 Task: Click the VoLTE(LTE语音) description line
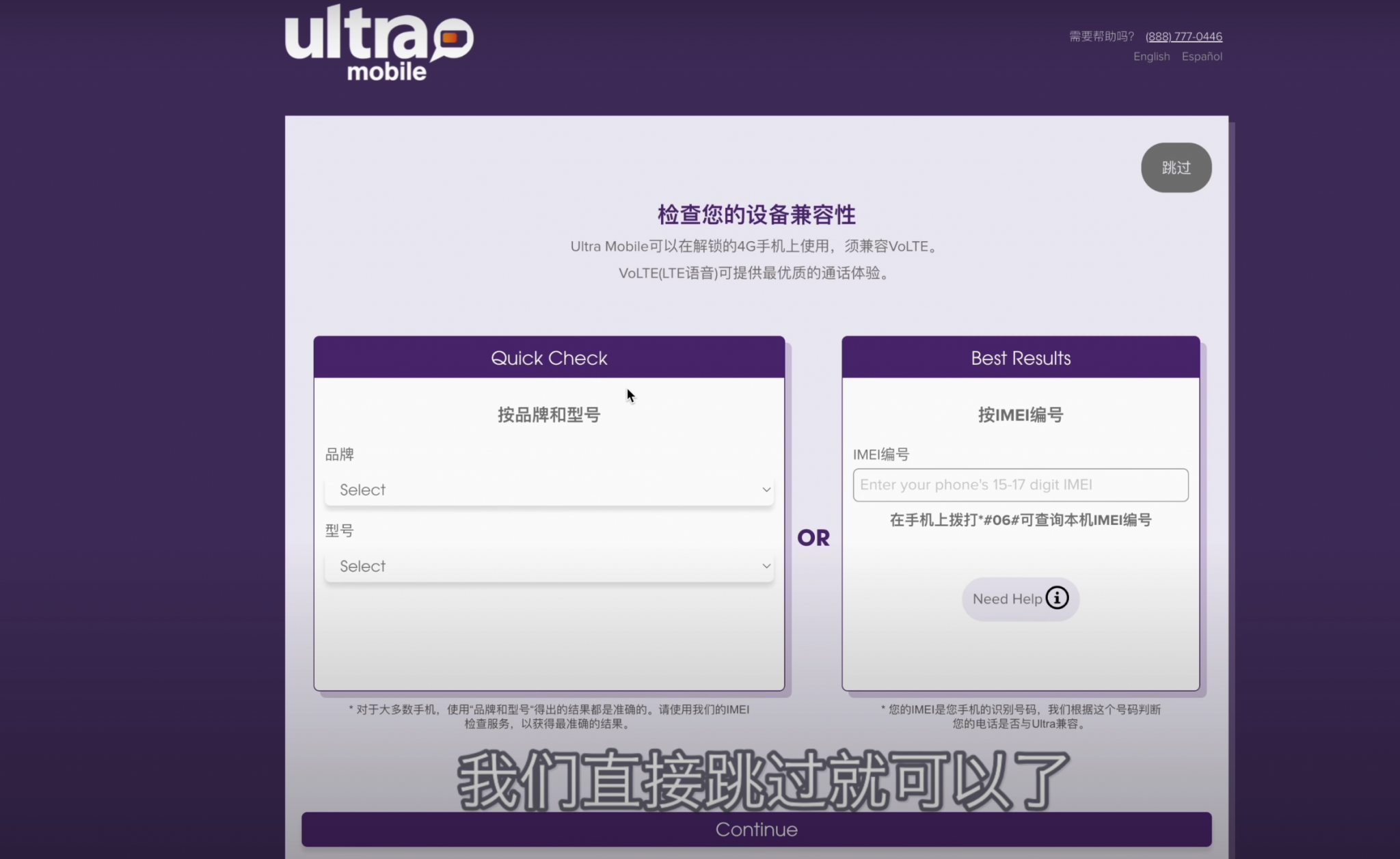[x=756, y=273]
